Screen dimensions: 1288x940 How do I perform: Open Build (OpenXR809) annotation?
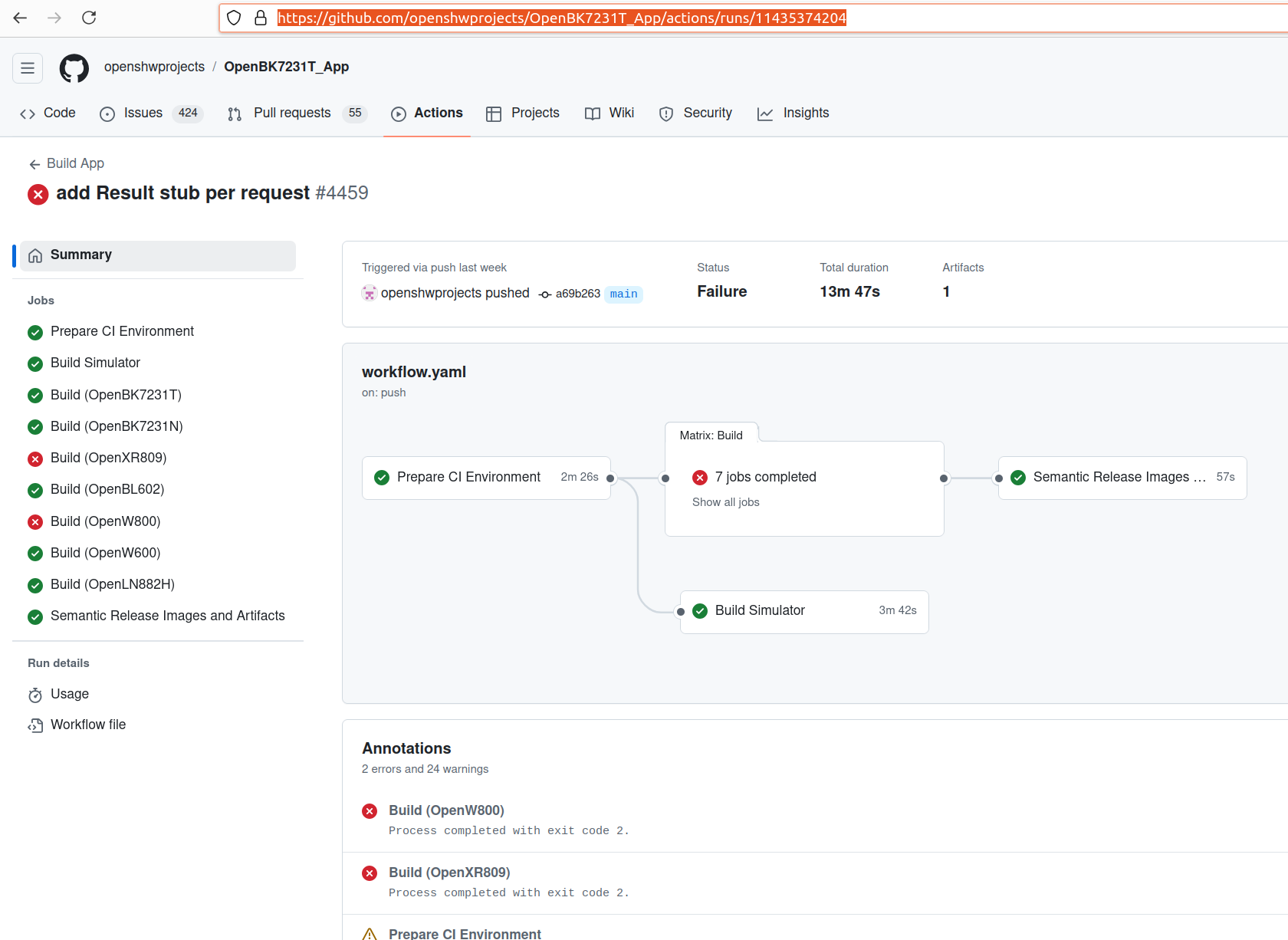tap(449, 873)
